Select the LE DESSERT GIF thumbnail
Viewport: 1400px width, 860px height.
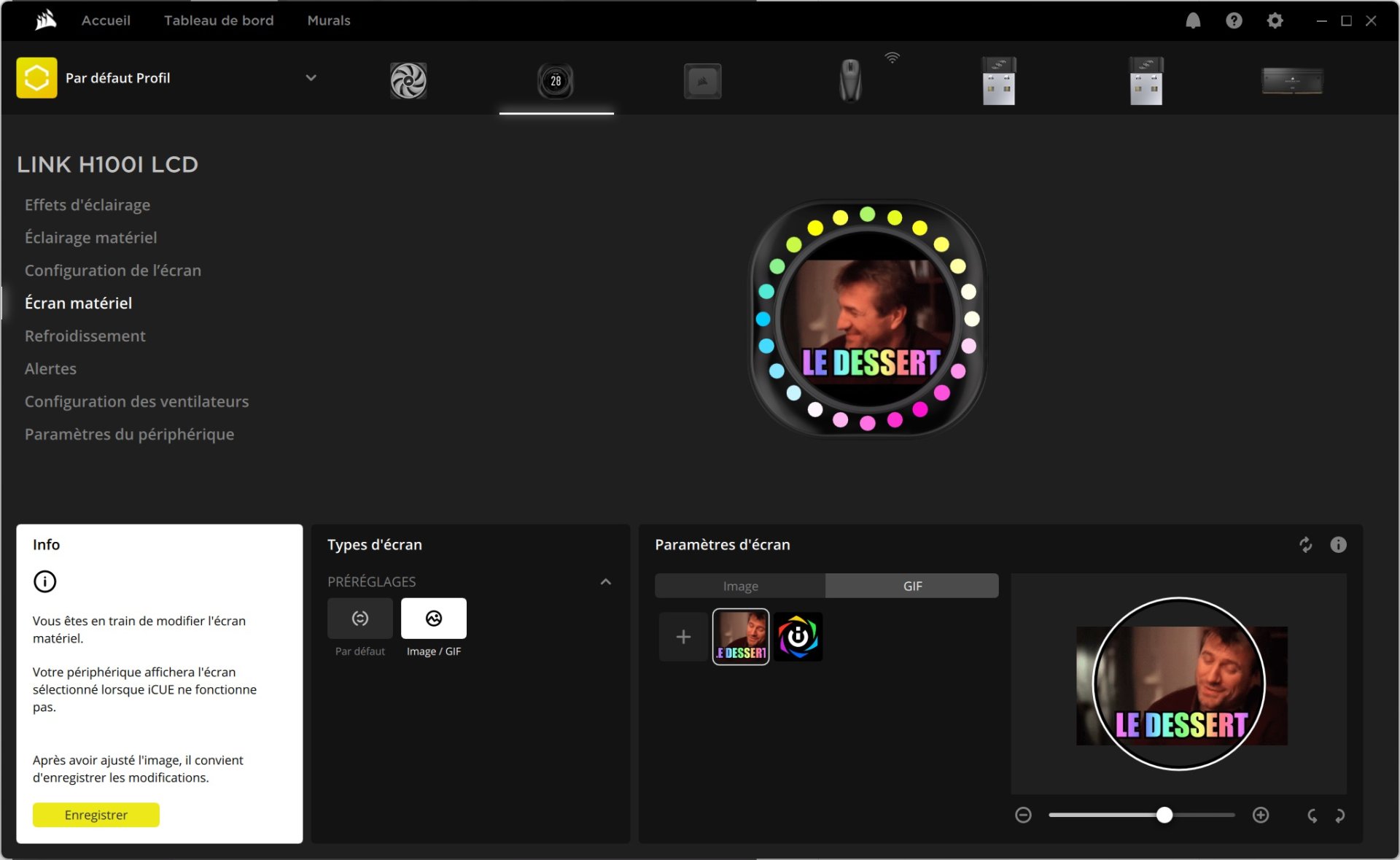tap(741, 637)
